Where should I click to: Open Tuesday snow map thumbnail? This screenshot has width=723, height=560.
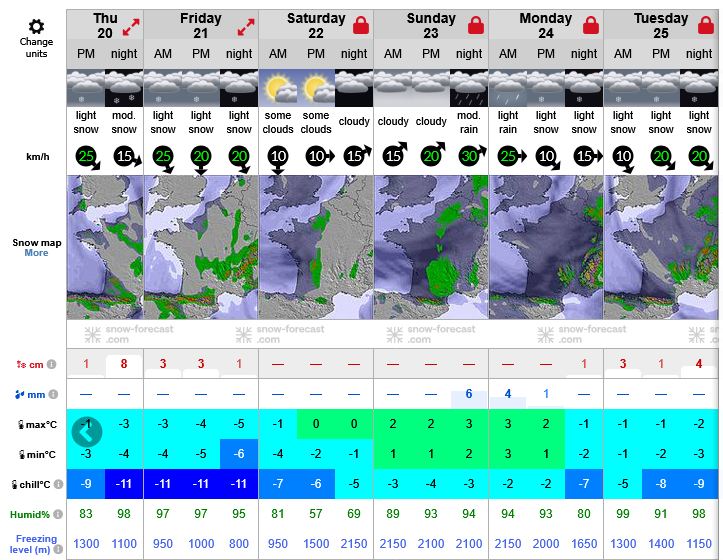pos(661,247)
